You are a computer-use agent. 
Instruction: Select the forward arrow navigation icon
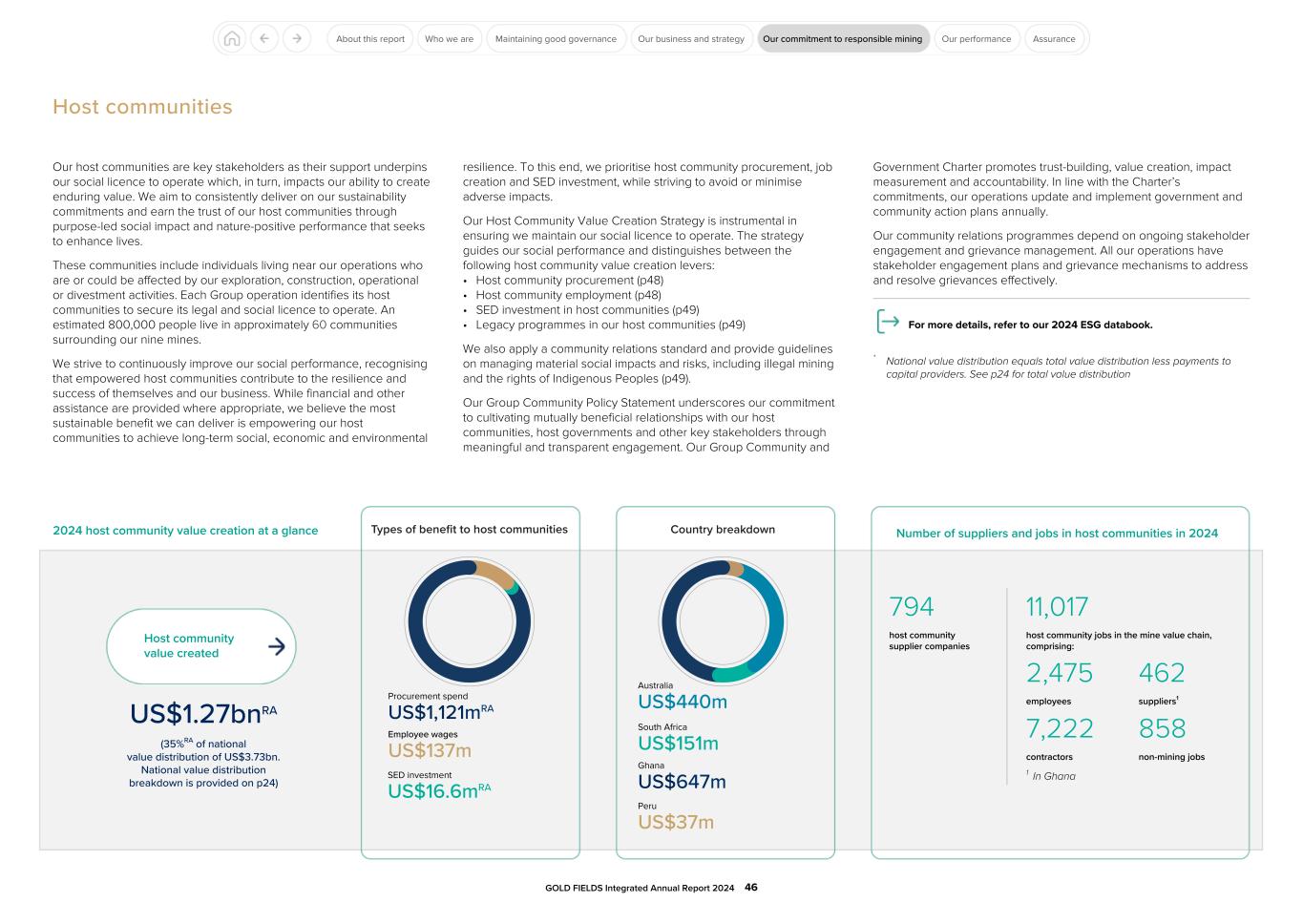coord(297,38)
